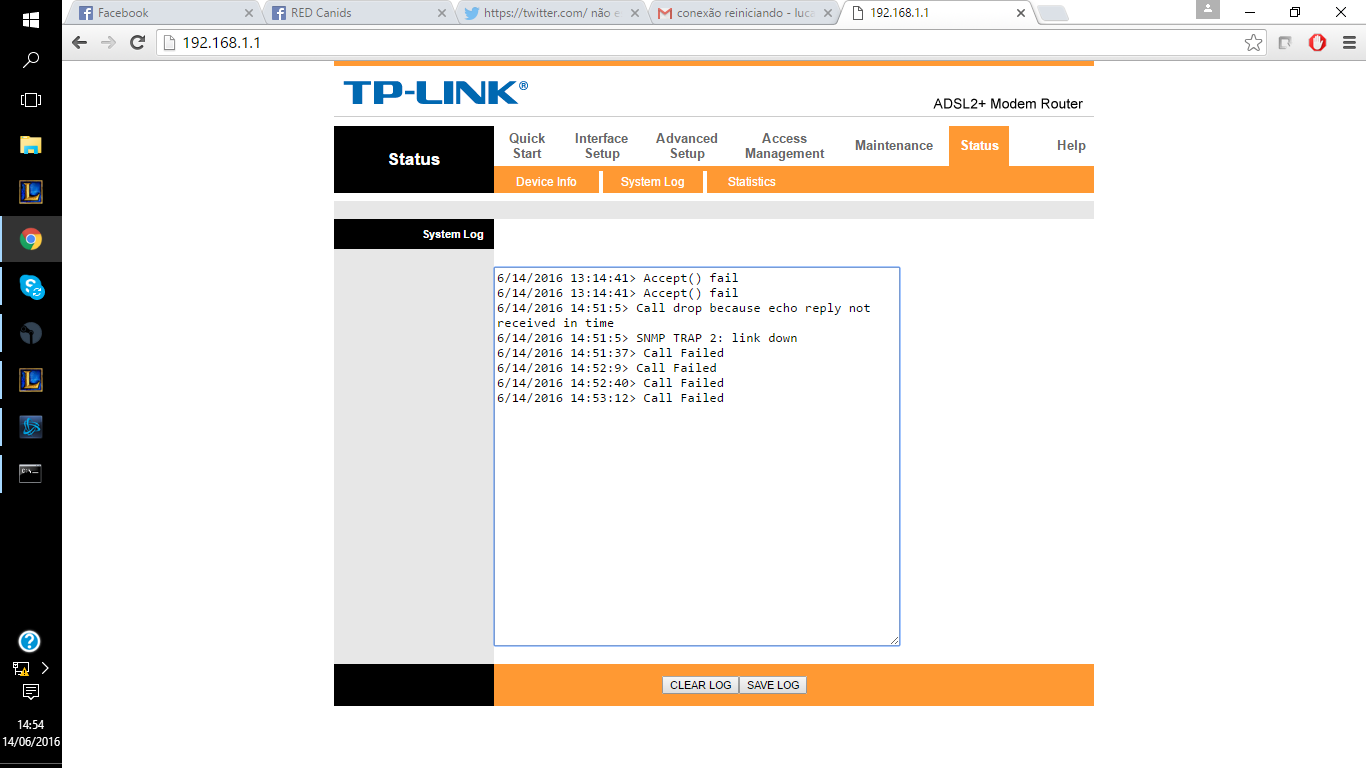Open router Help page

[x=1071, y=146]
